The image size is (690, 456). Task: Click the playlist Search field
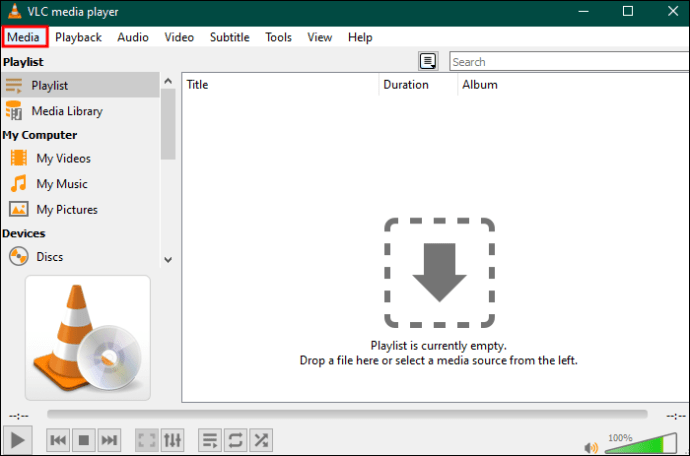click(x=565, y=62)
